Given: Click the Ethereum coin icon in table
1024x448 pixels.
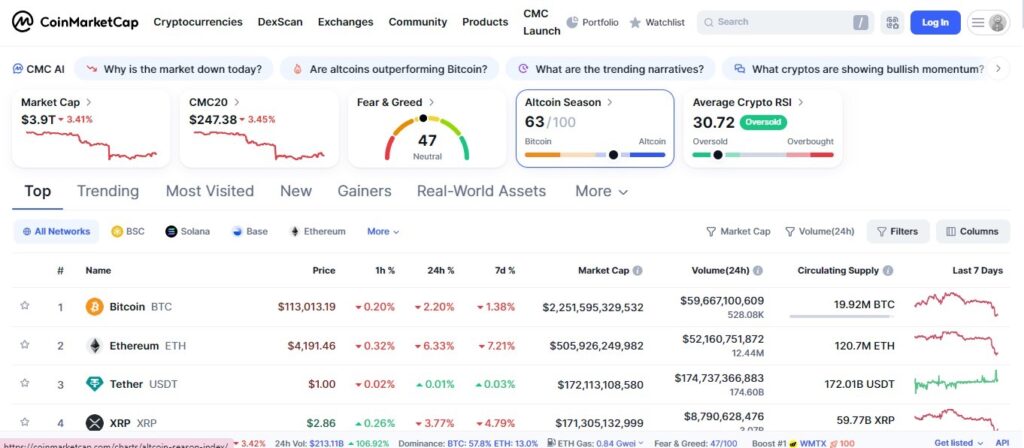Looking at the screenshot, I should point(95,346).
